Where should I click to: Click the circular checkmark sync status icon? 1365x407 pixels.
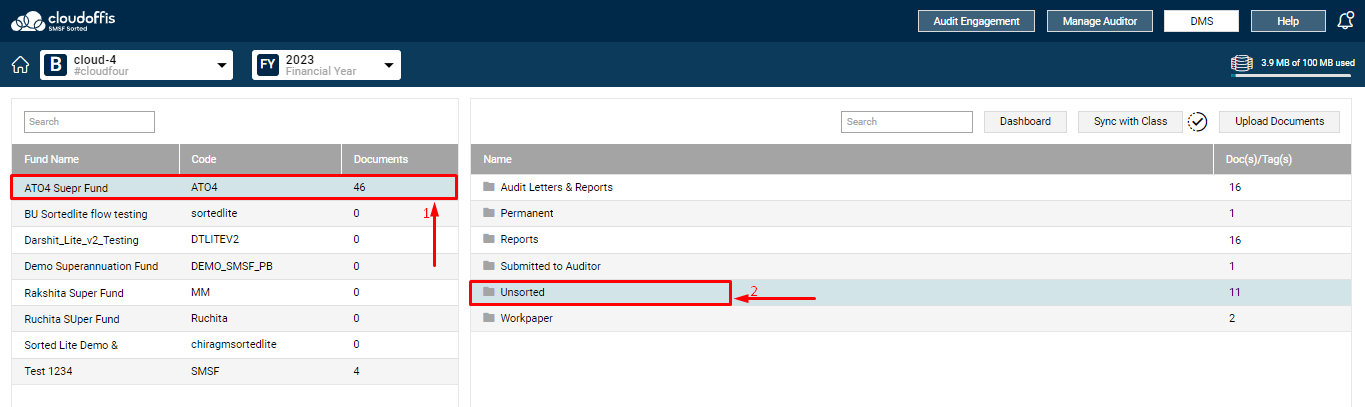1198,121
